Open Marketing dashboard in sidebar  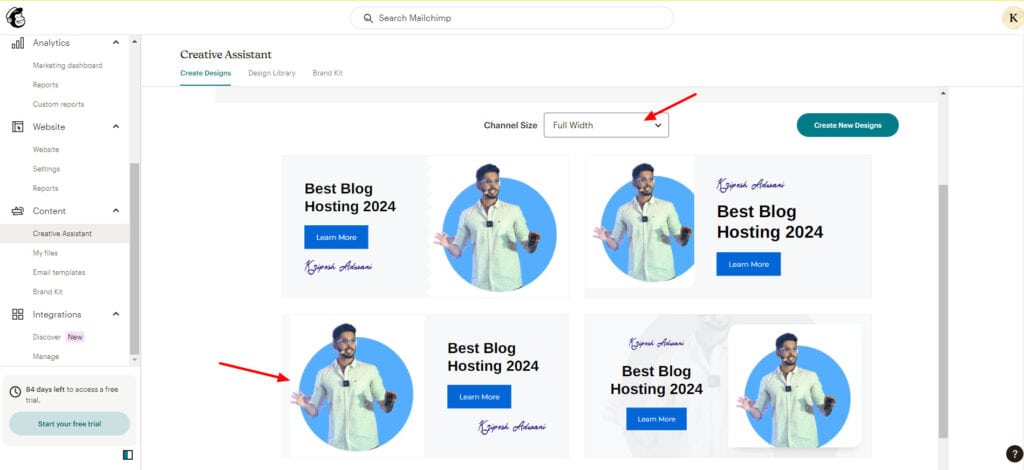click(67, 65)
